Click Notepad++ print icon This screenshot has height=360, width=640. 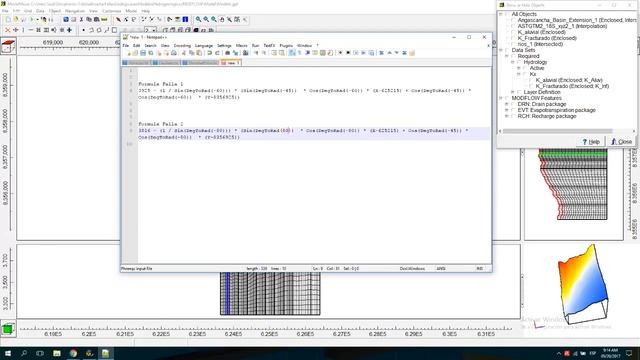click(174, 53)
